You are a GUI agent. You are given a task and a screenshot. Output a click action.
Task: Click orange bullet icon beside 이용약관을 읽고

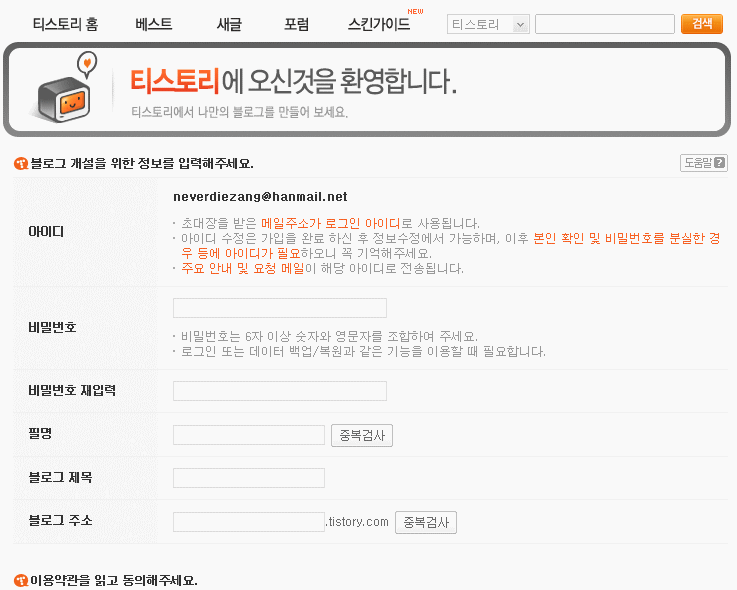(x=21, y=581)
